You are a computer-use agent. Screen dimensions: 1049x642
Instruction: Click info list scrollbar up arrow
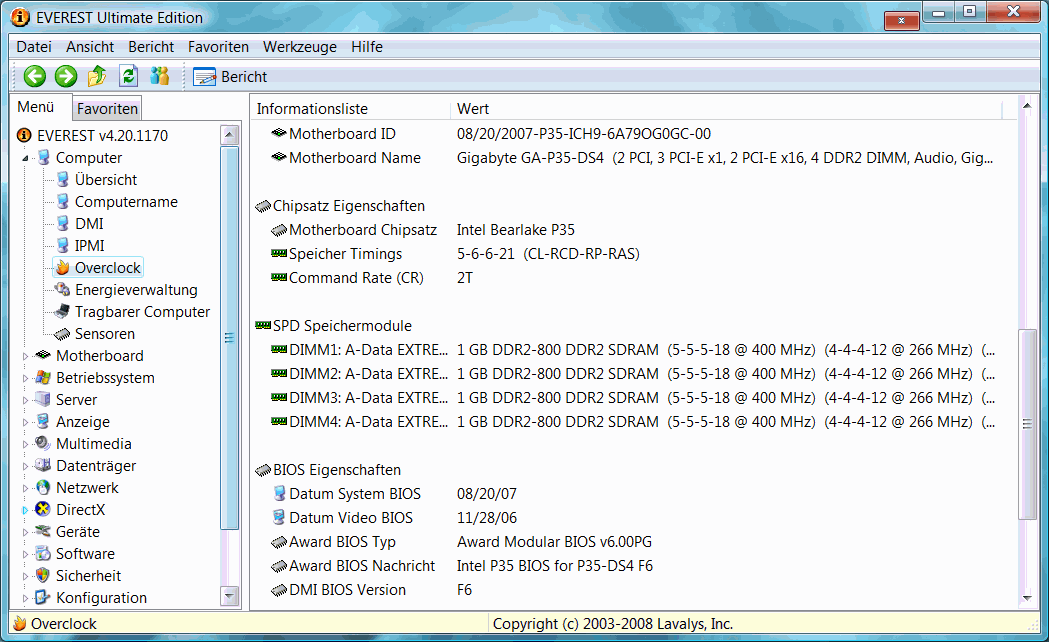click(x=1027, y=106)
